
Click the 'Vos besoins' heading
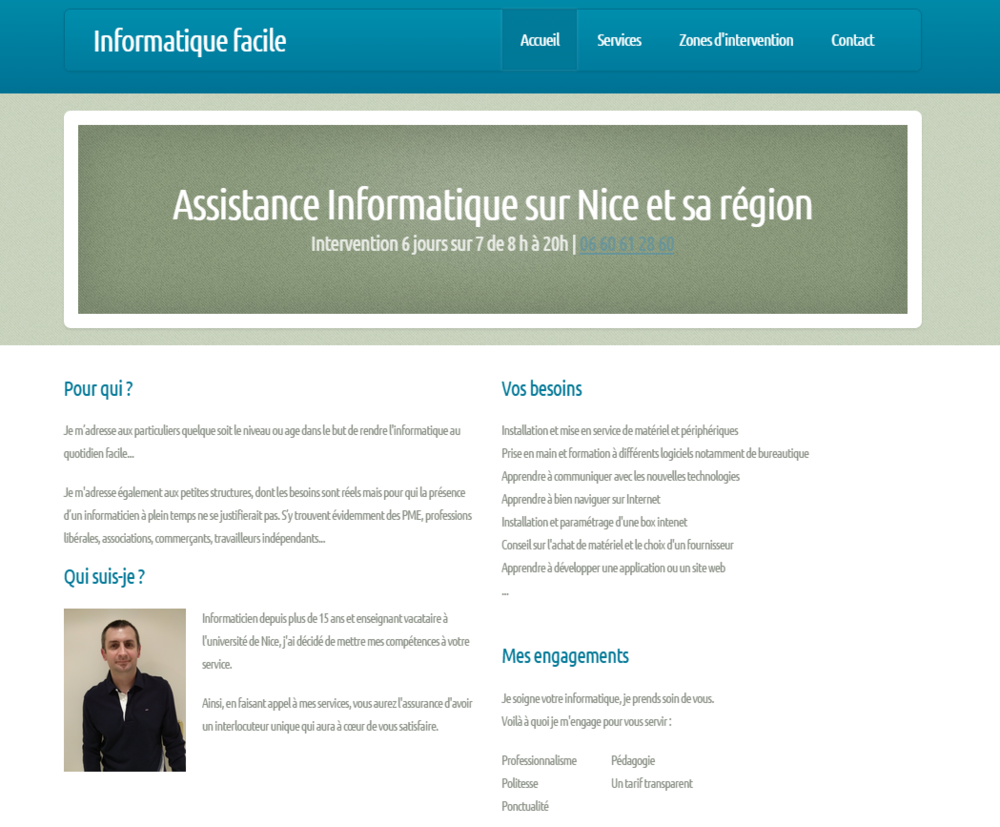[541, 389]
